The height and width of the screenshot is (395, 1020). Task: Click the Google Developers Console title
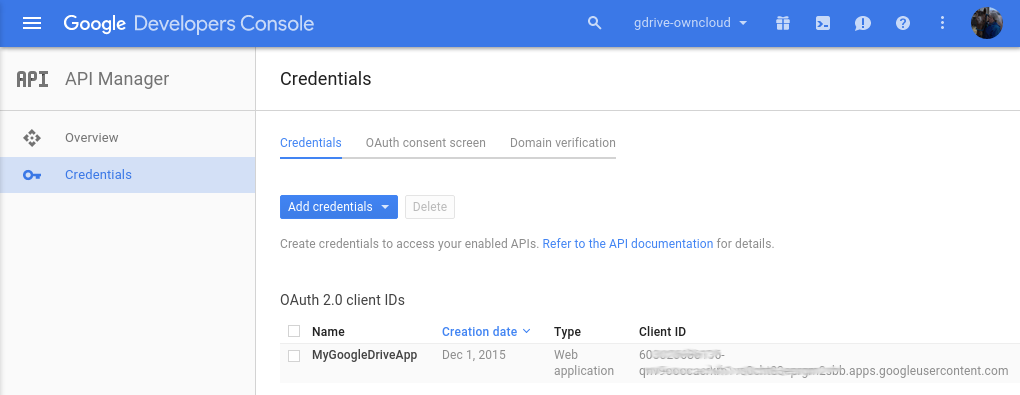pyautogui.click(x=189, y=24)
